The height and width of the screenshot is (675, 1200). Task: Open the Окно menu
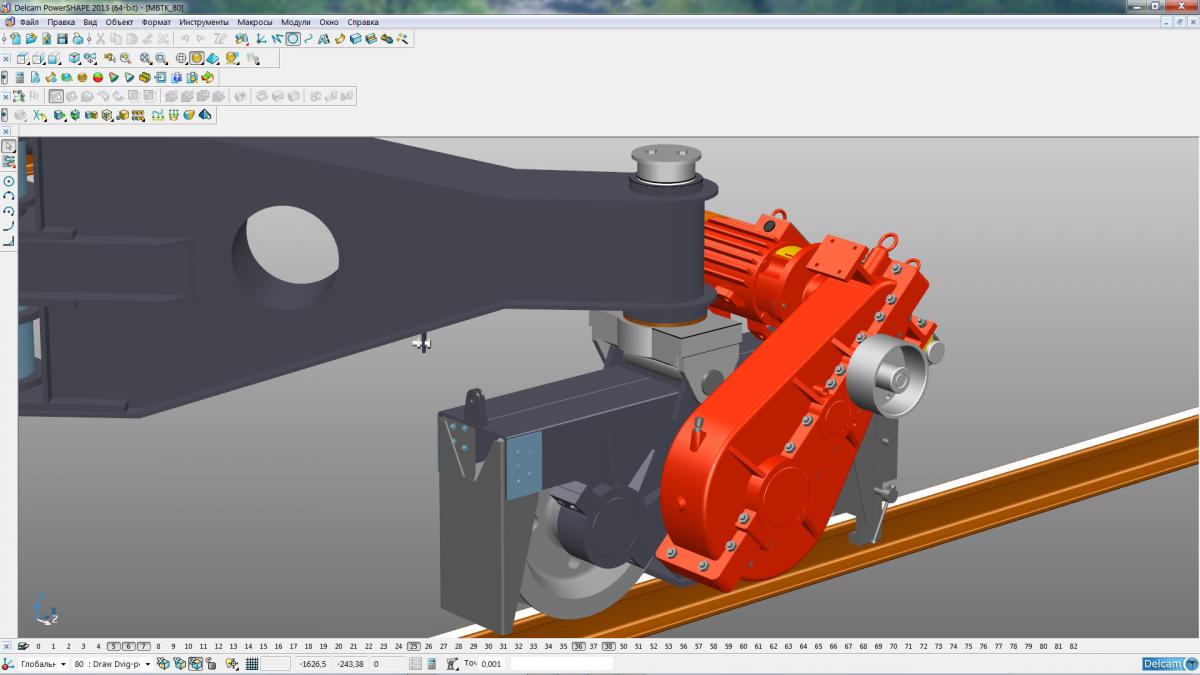(329, 22)
